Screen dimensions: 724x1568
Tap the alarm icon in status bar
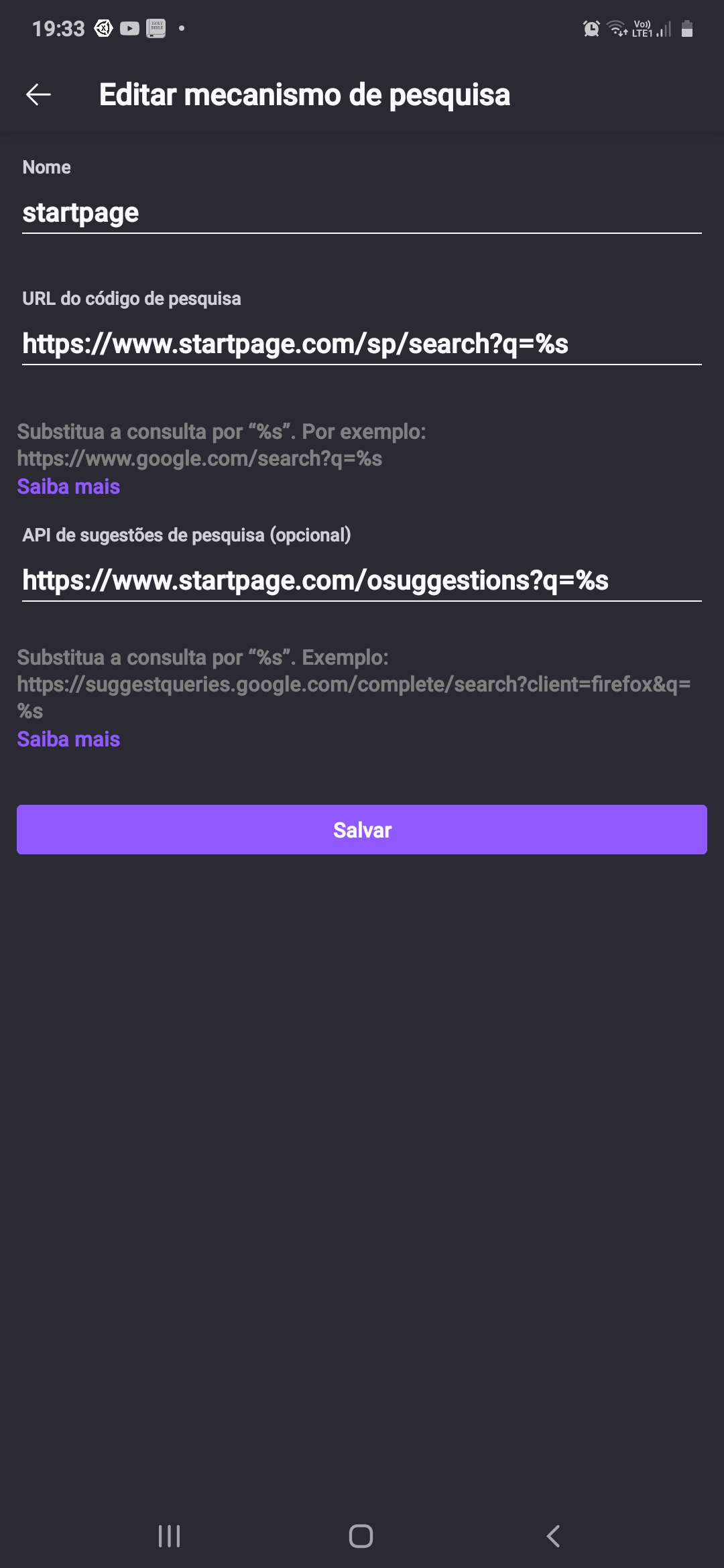[x=591, y=29]
